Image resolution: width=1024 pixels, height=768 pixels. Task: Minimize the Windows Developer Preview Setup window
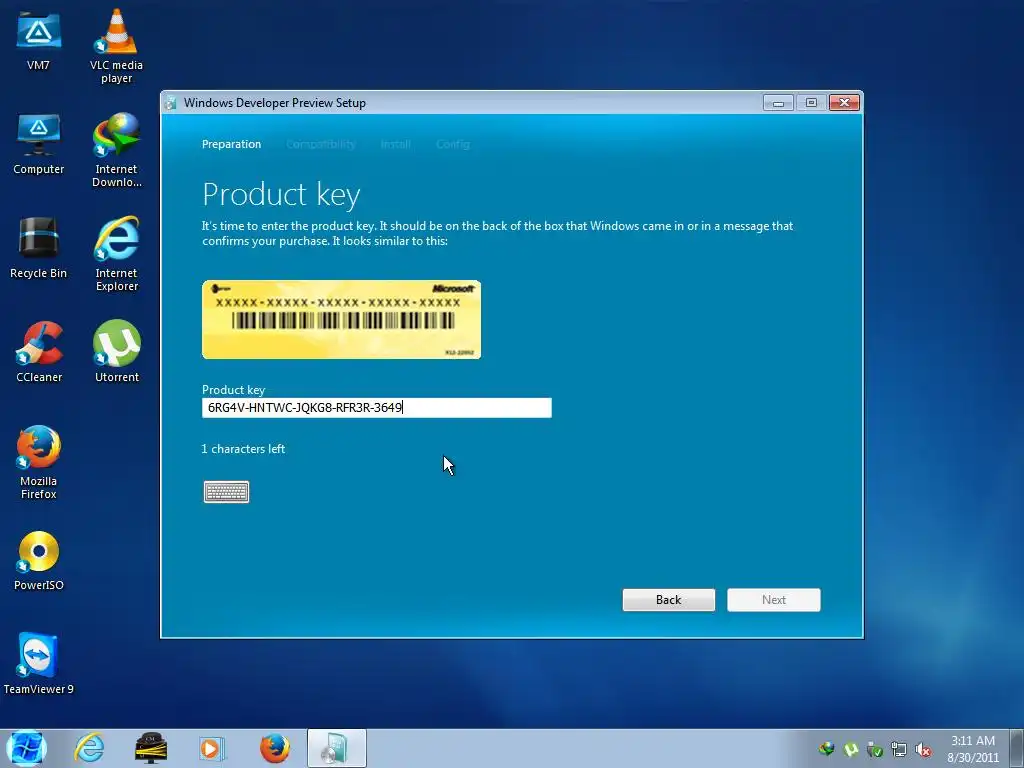pyautogui.click(x=778, y=103)
